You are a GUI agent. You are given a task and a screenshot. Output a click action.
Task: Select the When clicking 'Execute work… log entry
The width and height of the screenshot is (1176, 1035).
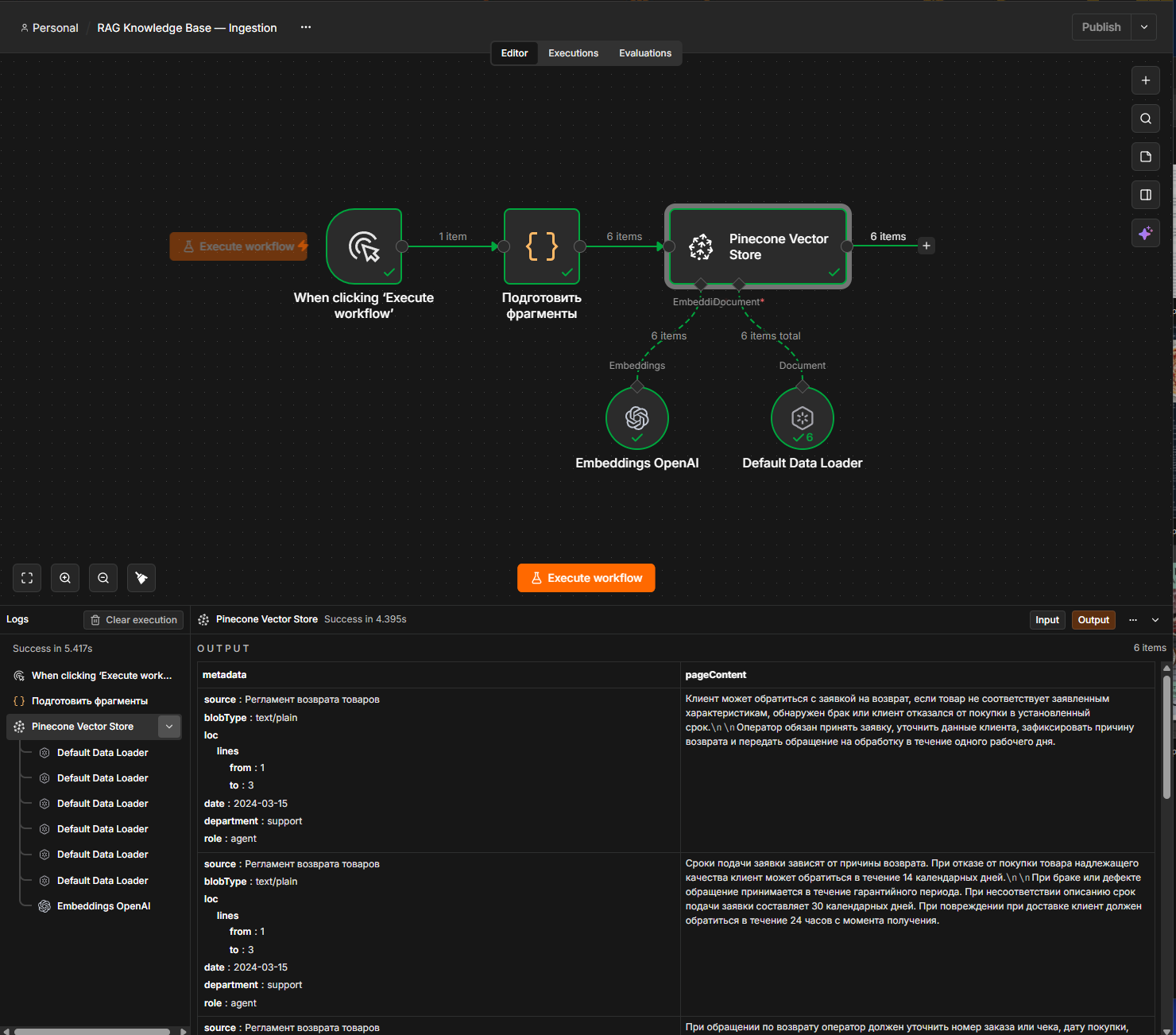coord(94,676)
